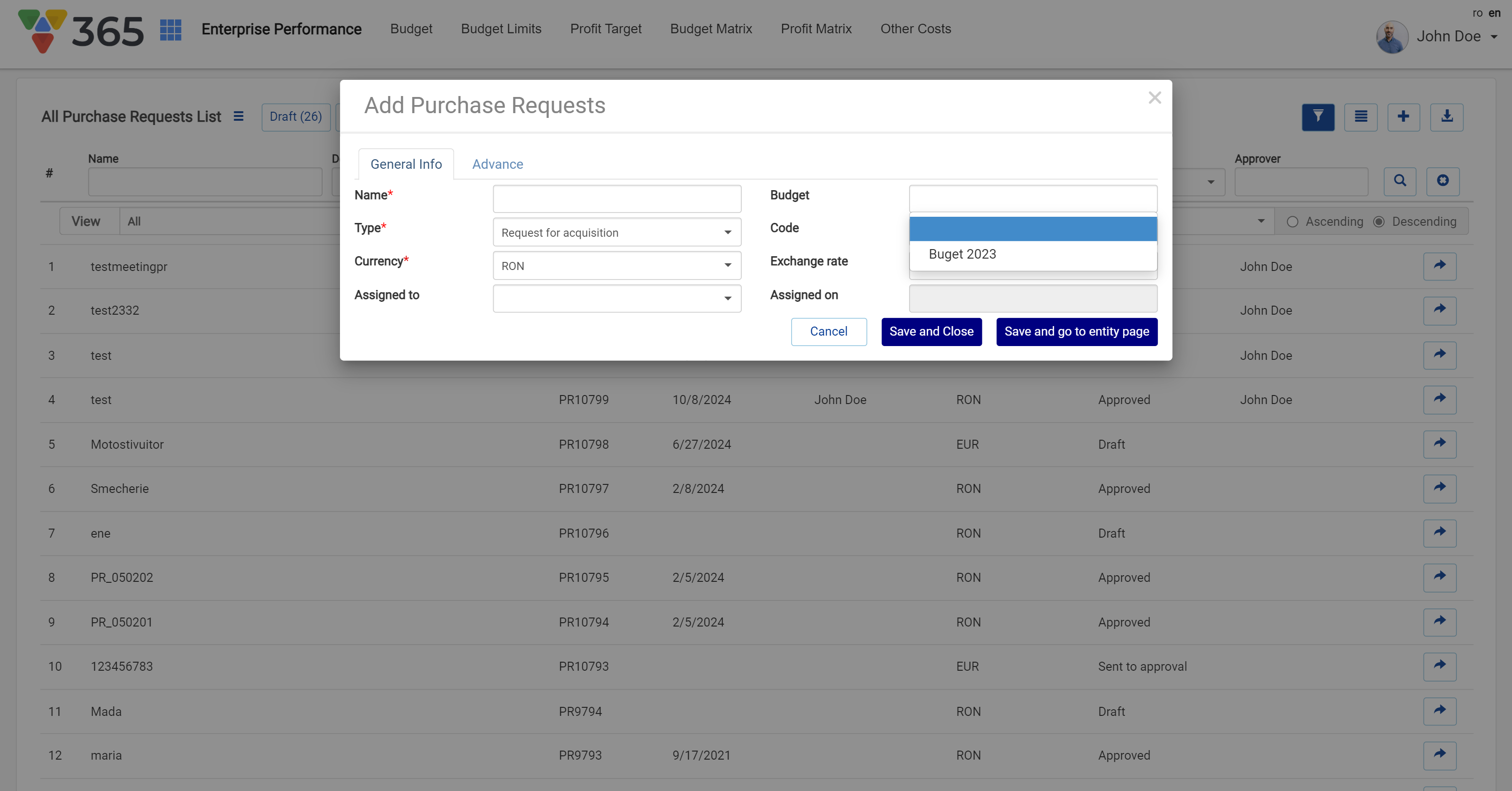Select the Descending radio button

pyautogui.click(x=1379, y=222)
